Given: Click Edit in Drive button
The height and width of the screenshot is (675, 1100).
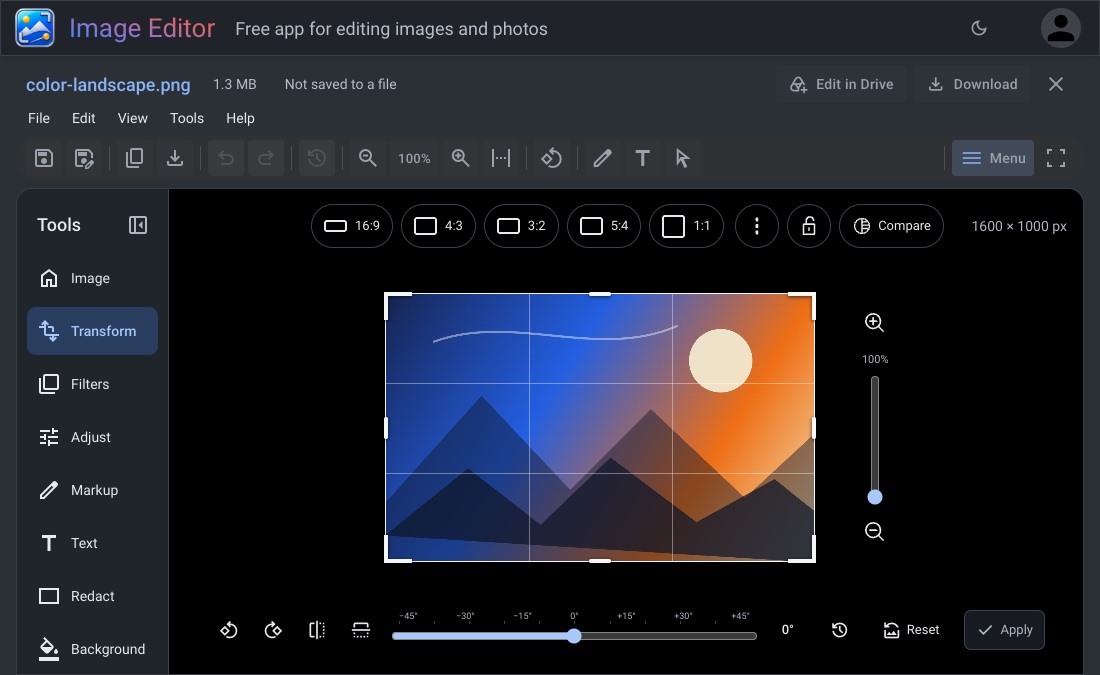Looking at the screenshot, I should (841, 84).
